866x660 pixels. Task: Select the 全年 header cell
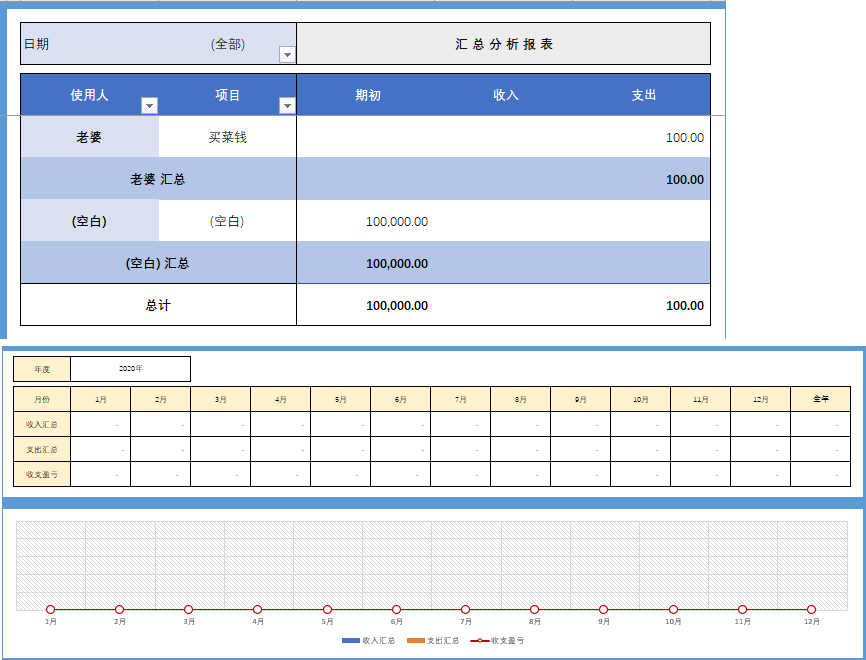point(821,399)
